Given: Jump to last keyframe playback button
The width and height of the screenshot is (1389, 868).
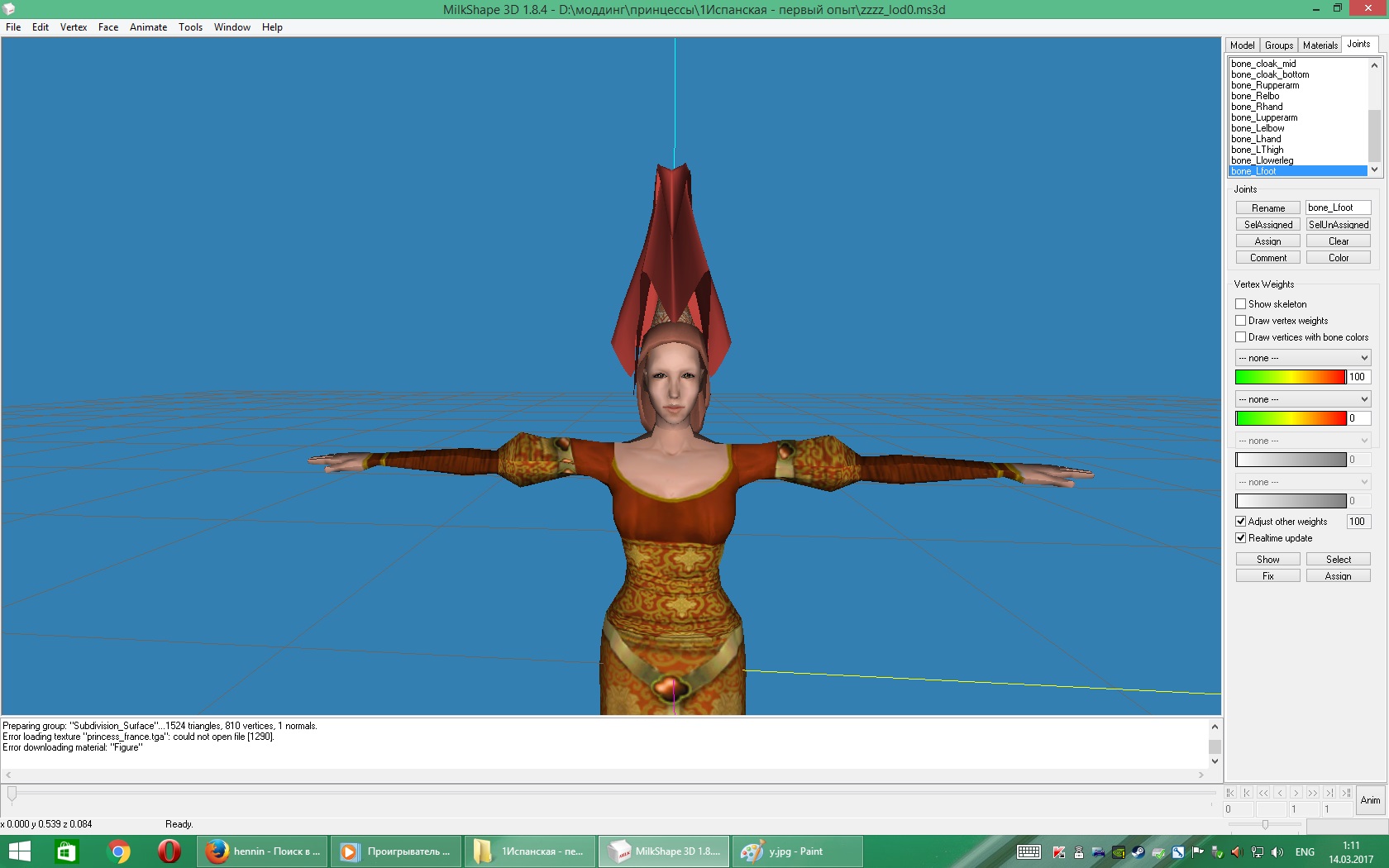Looking at the screenshot, I should coord(1346,793).
